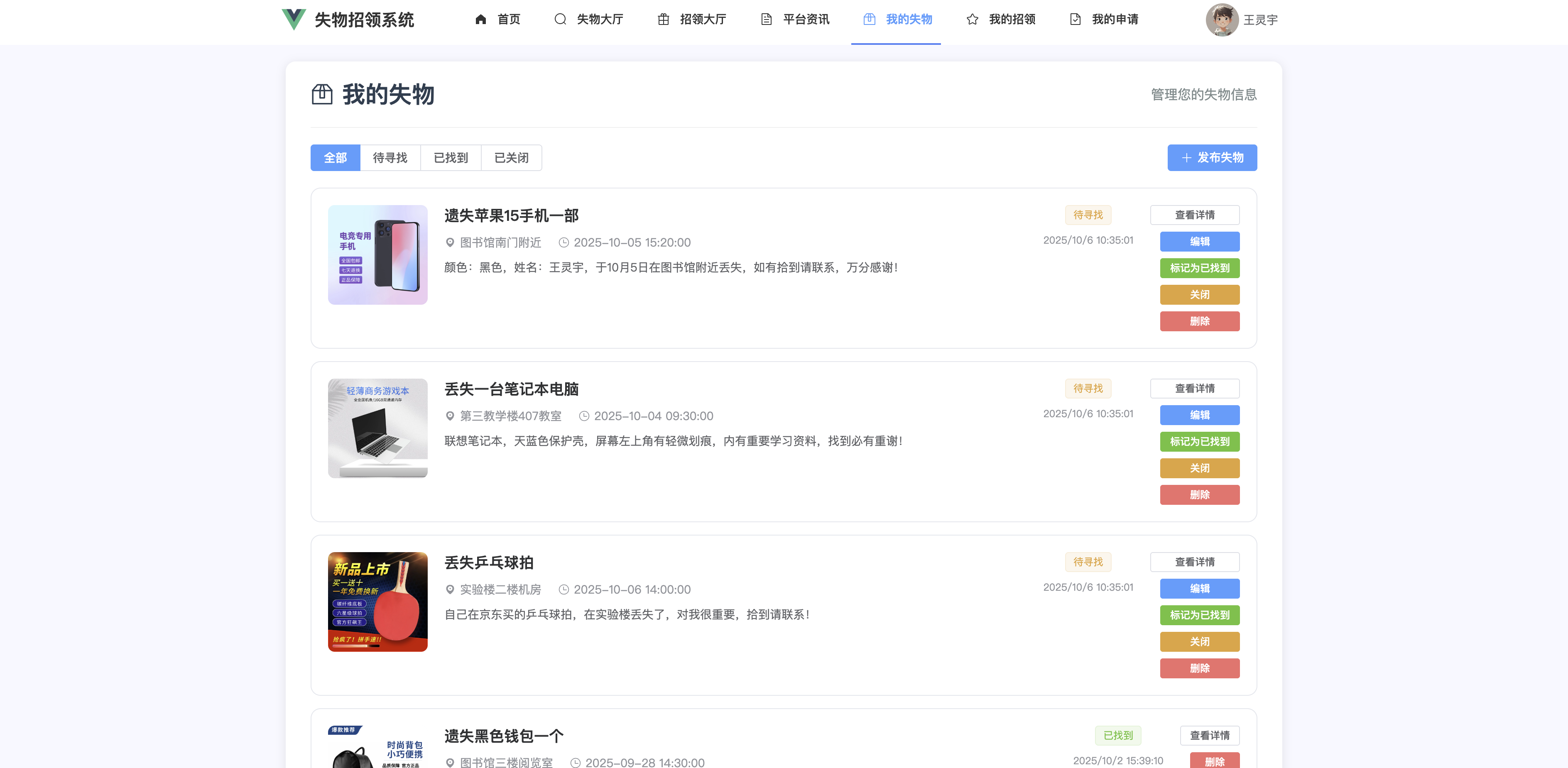
Task: Open the 王灵宇 user avatar
Action: tap(1222, 20)
